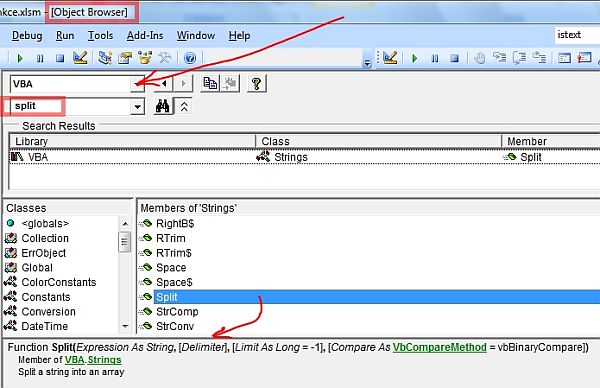Open the Debug menu
This screenshot has height=388, width=600.
tap(27, 36)
